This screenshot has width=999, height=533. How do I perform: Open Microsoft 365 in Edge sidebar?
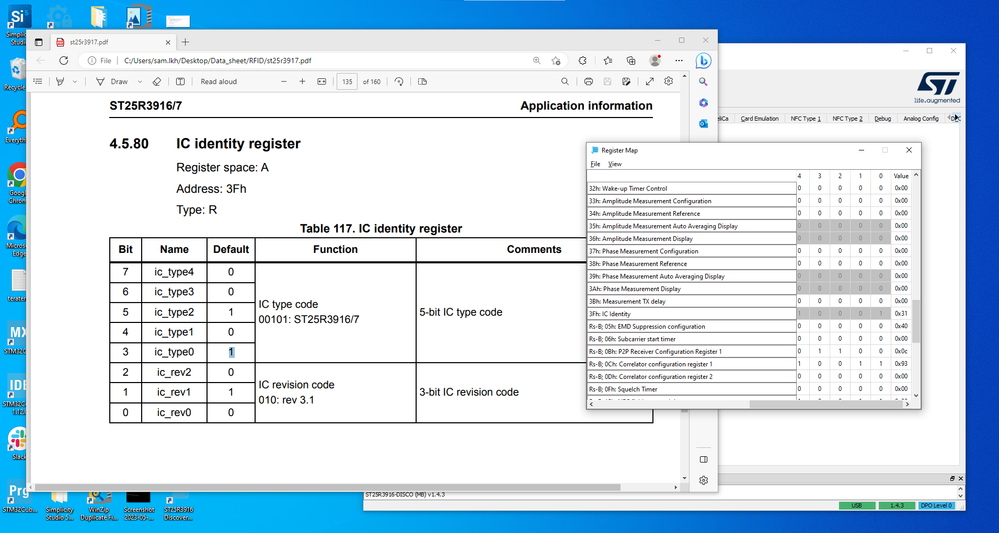(x=703, y=103)
